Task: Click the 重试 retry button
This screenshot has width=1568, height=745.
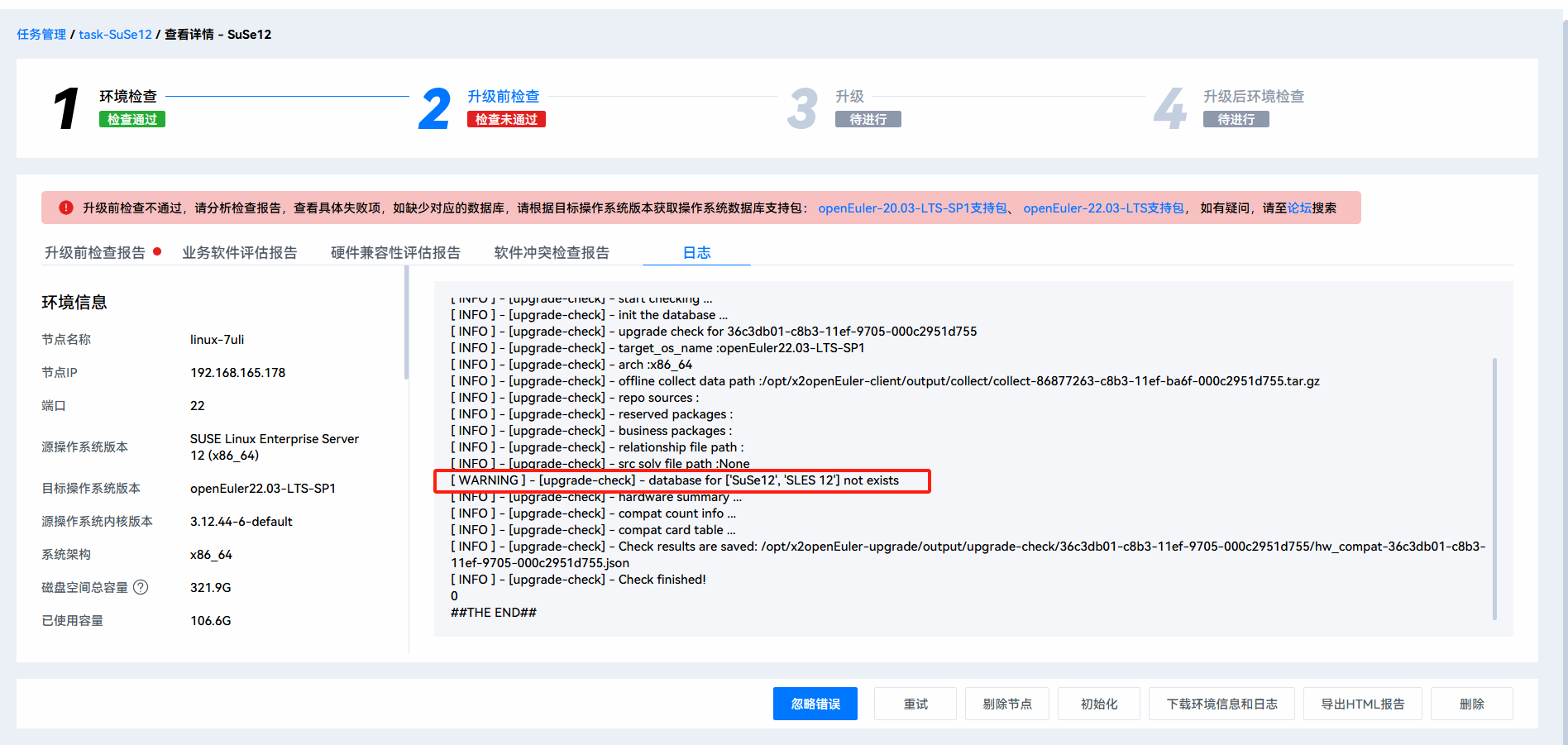Action: pos(915,704)
